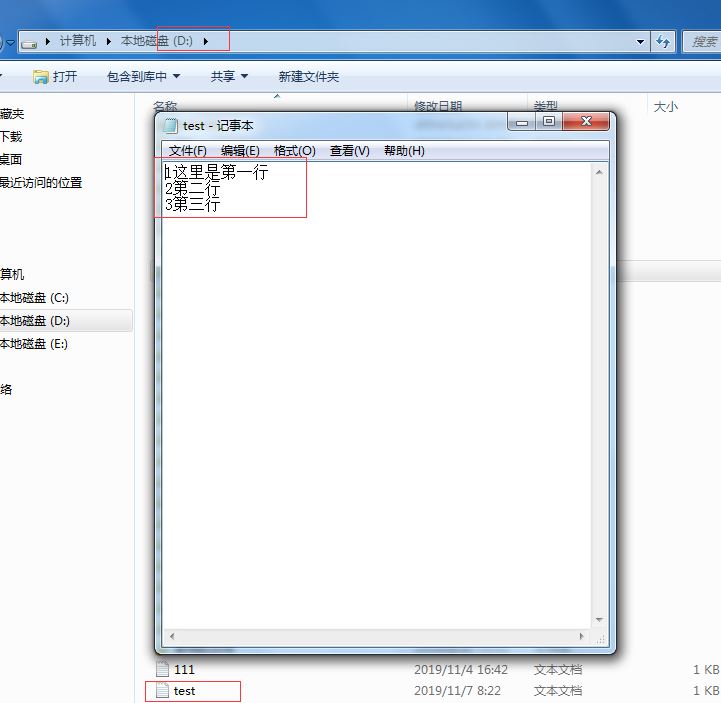Click 计算机 in the address bar

[x=78, y=41]
